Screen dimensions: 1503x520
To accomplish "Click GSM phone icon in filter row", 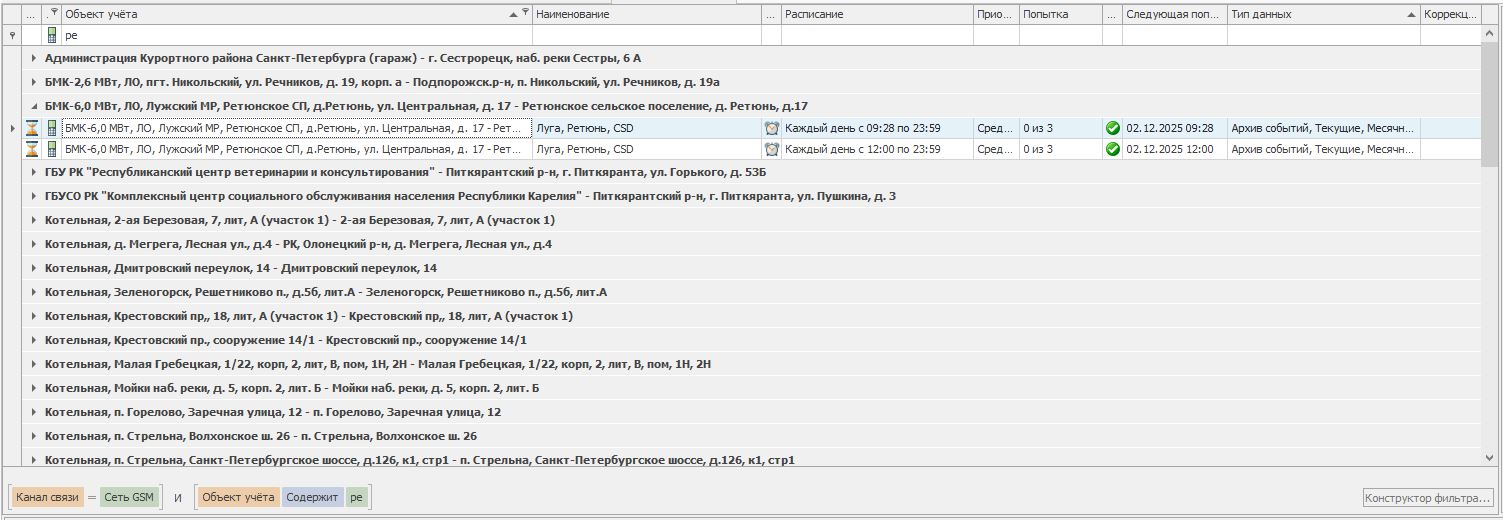I will (x=52, y=35).
